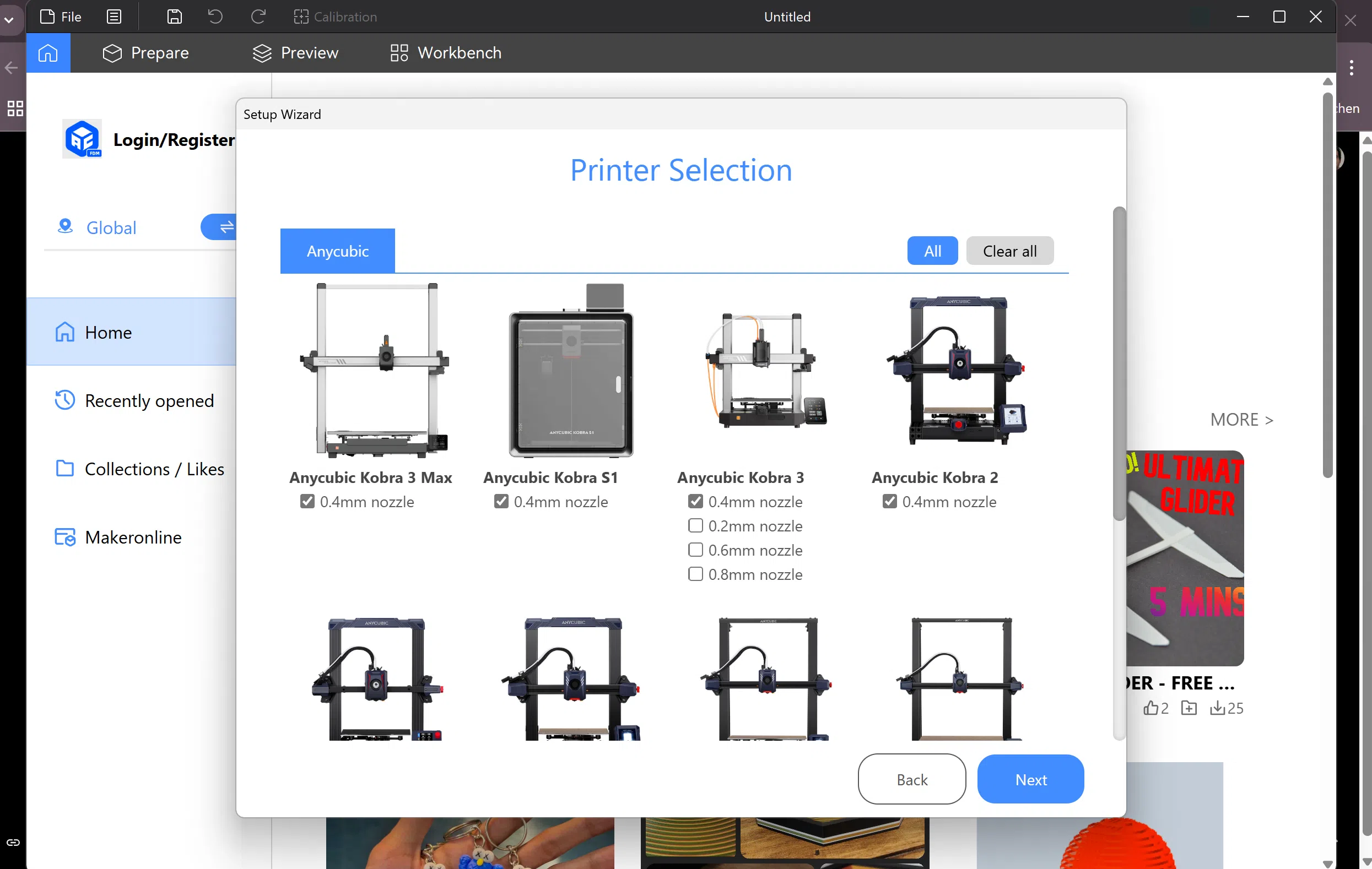Switch to the Workbench tab

446,52
